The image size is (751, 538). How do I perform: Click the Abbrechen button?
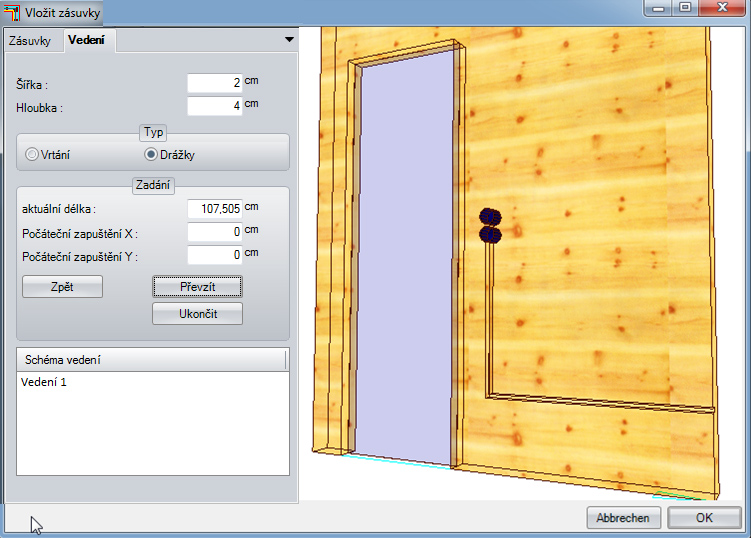(623, 518)
